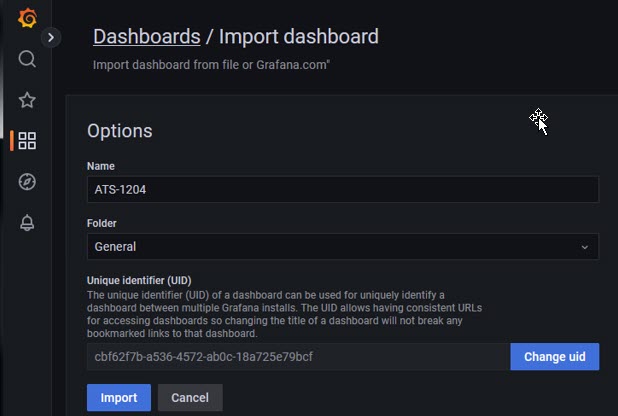Open the Folder dropdown showing General

click(343, 247)
